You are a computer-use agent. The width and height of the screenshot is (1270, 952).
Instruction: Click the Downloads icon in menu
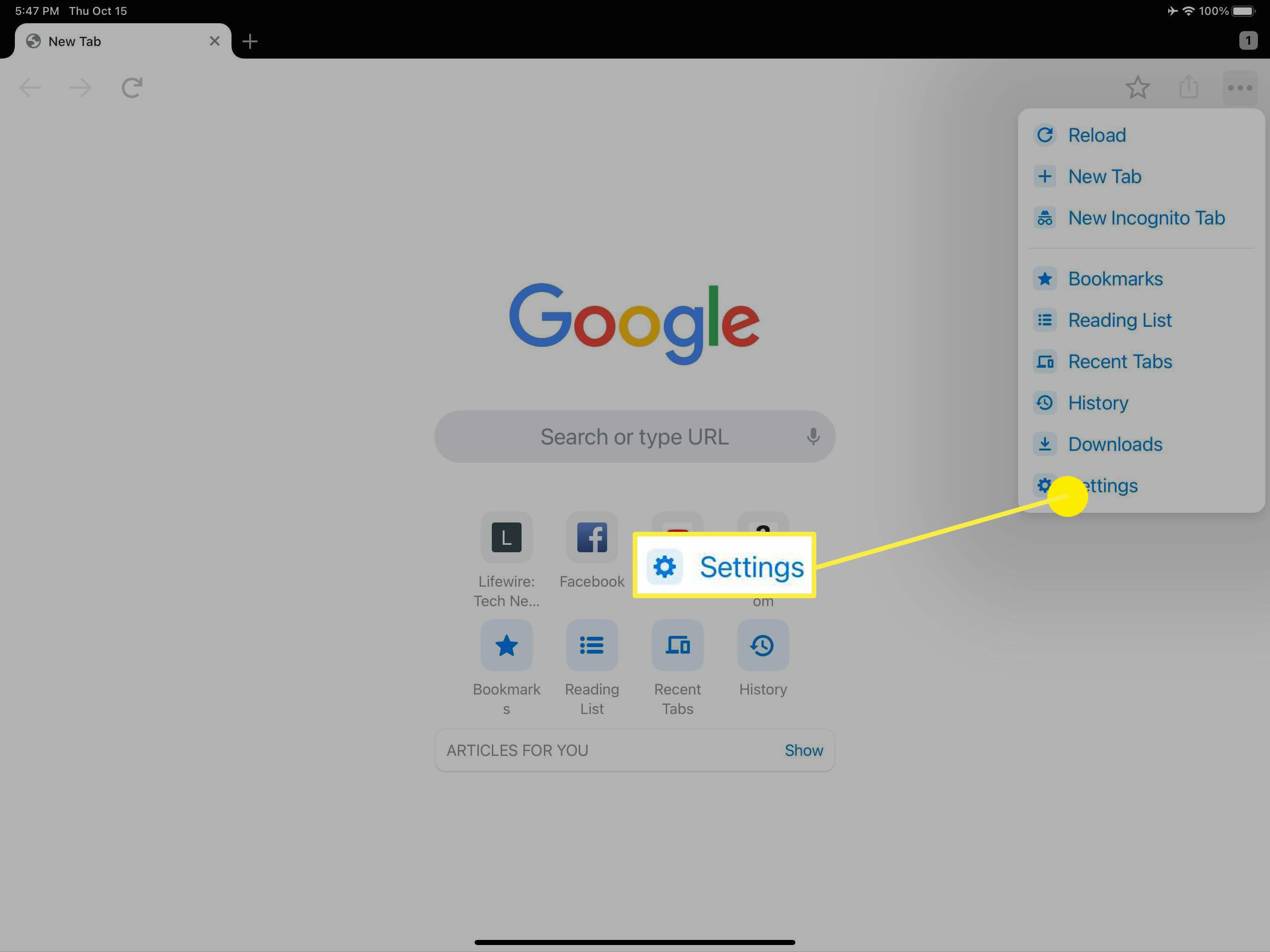1044,444
